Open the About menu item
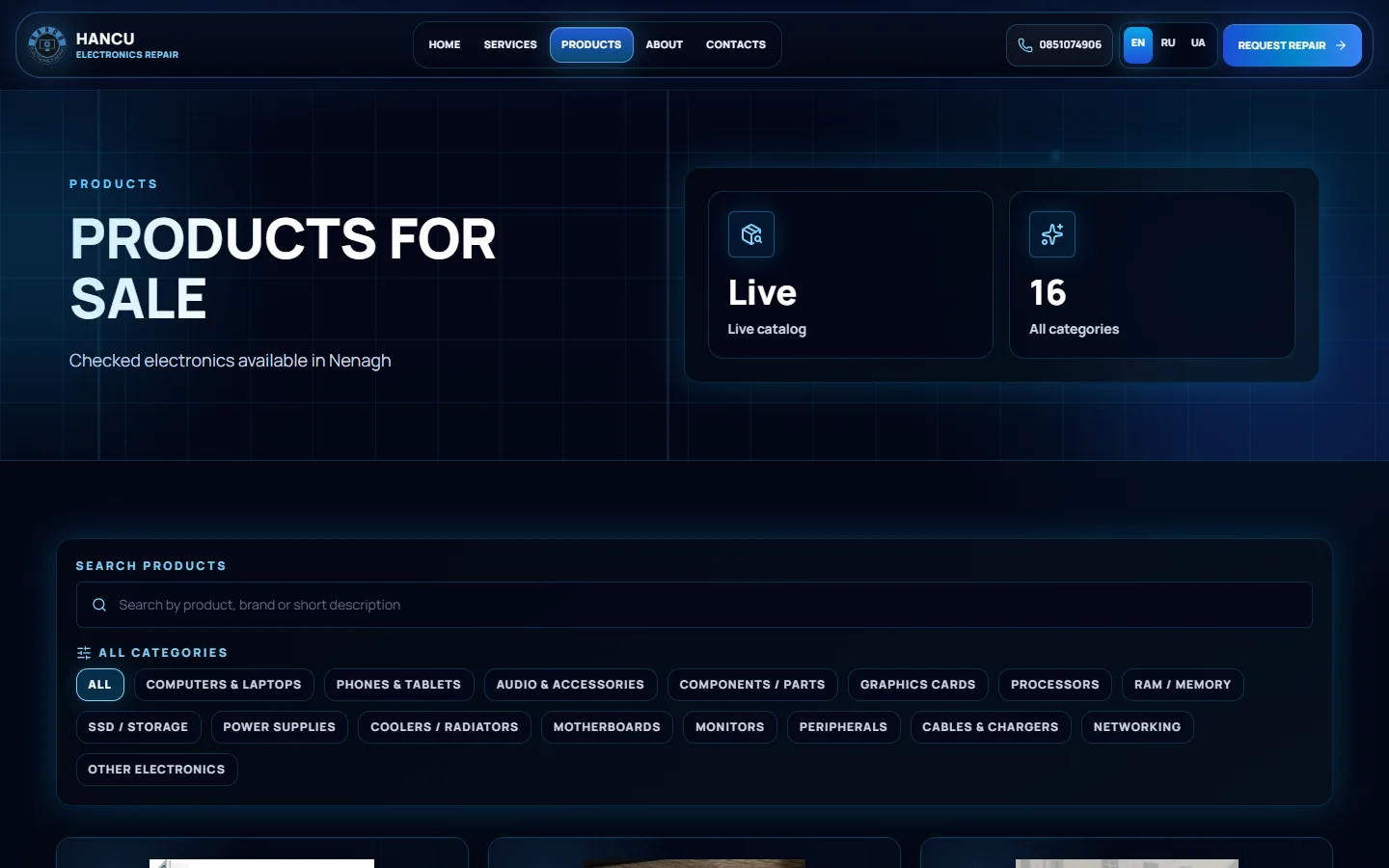The image size is (1389, 868). pyautogui.click(x=664, y=44)
